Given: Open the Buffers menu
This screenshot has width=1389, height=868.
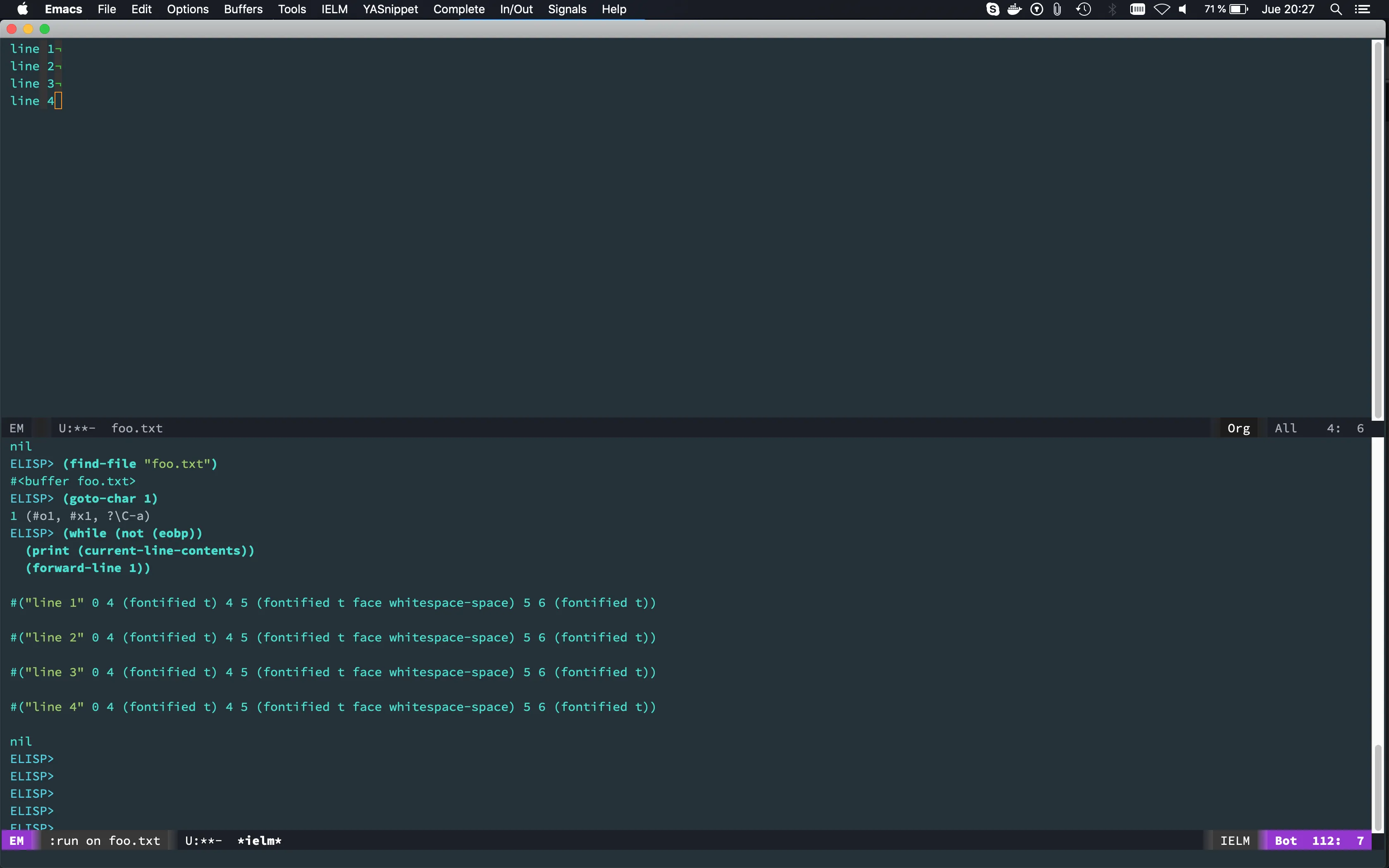Looking at the screenshot, I should click(243, 9).
